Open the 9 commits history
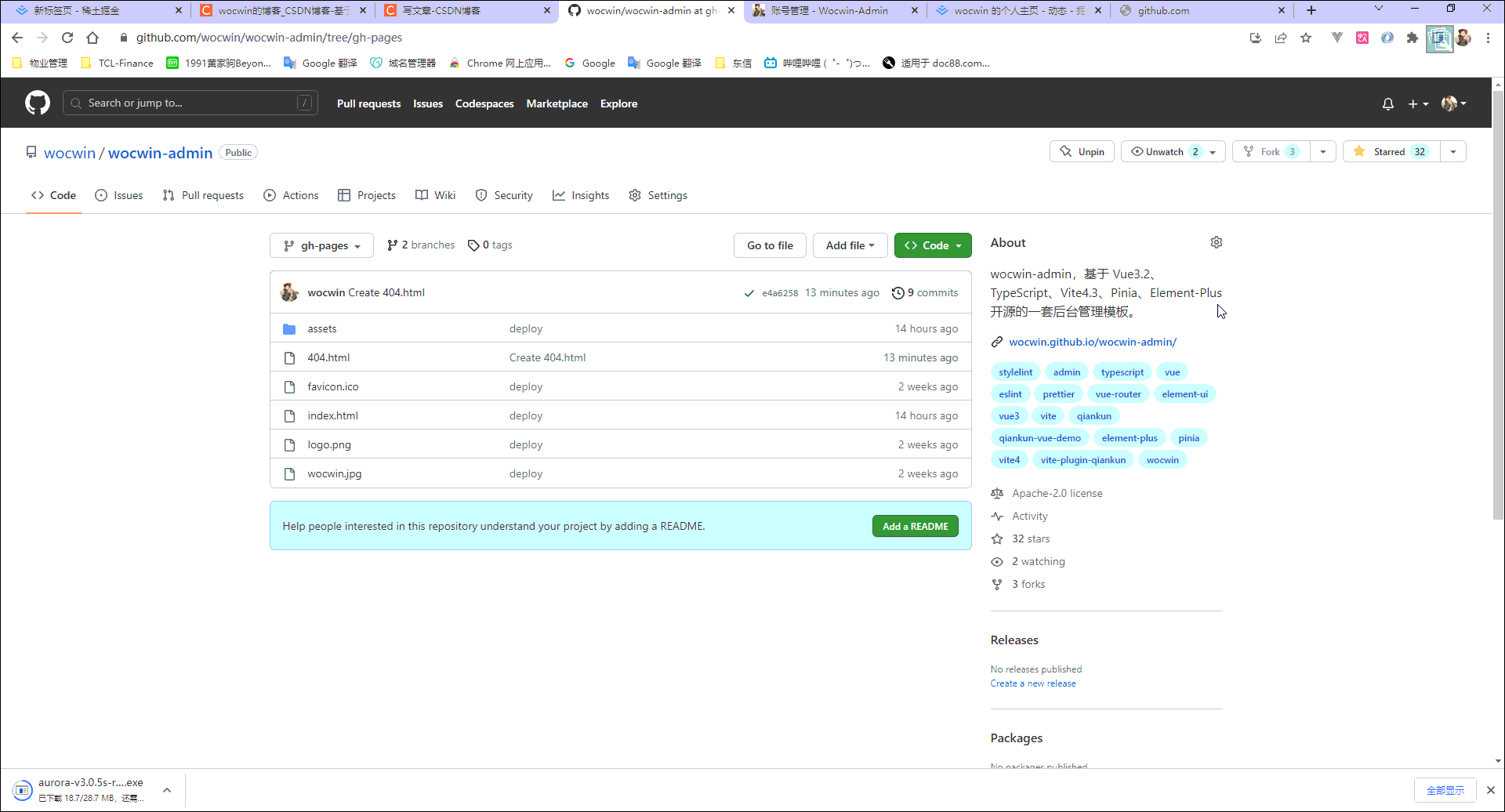1505x812 pixels. point(925,292)
